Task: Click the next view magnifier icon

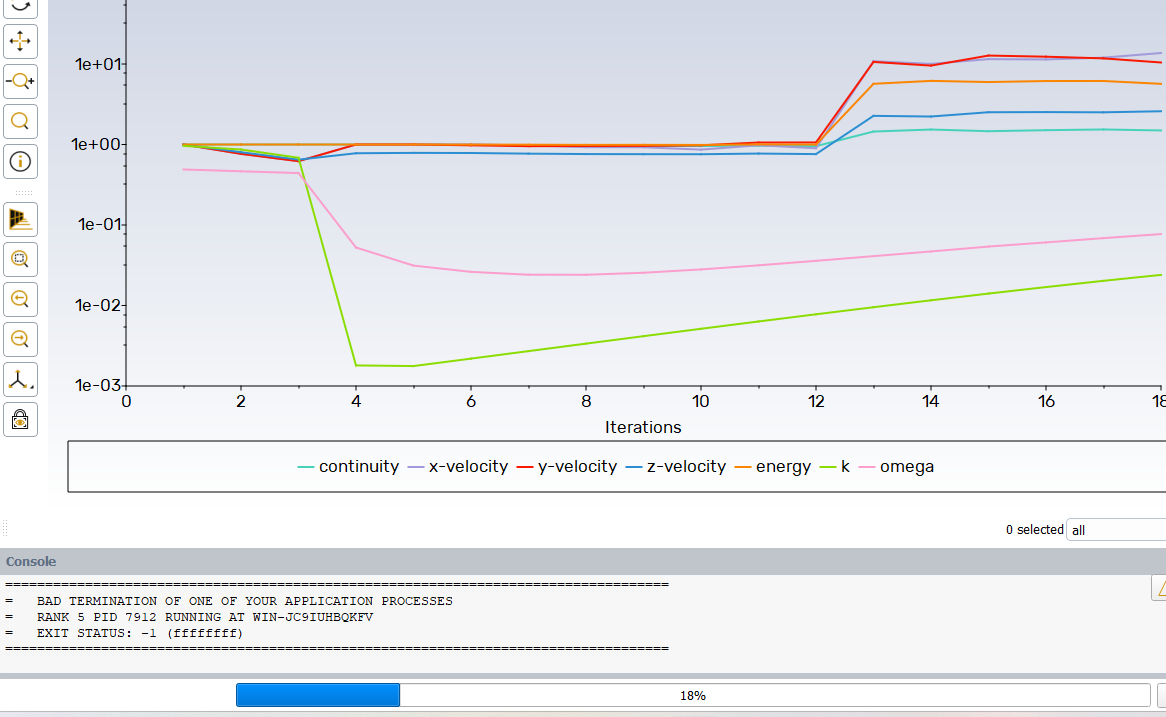Action: click(x=20, y=340)
